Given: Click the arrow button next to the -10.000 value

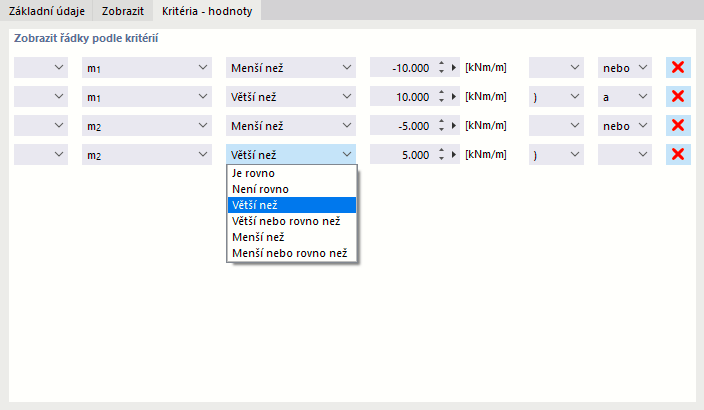Looking at the screenshot, I should [454, 68].
